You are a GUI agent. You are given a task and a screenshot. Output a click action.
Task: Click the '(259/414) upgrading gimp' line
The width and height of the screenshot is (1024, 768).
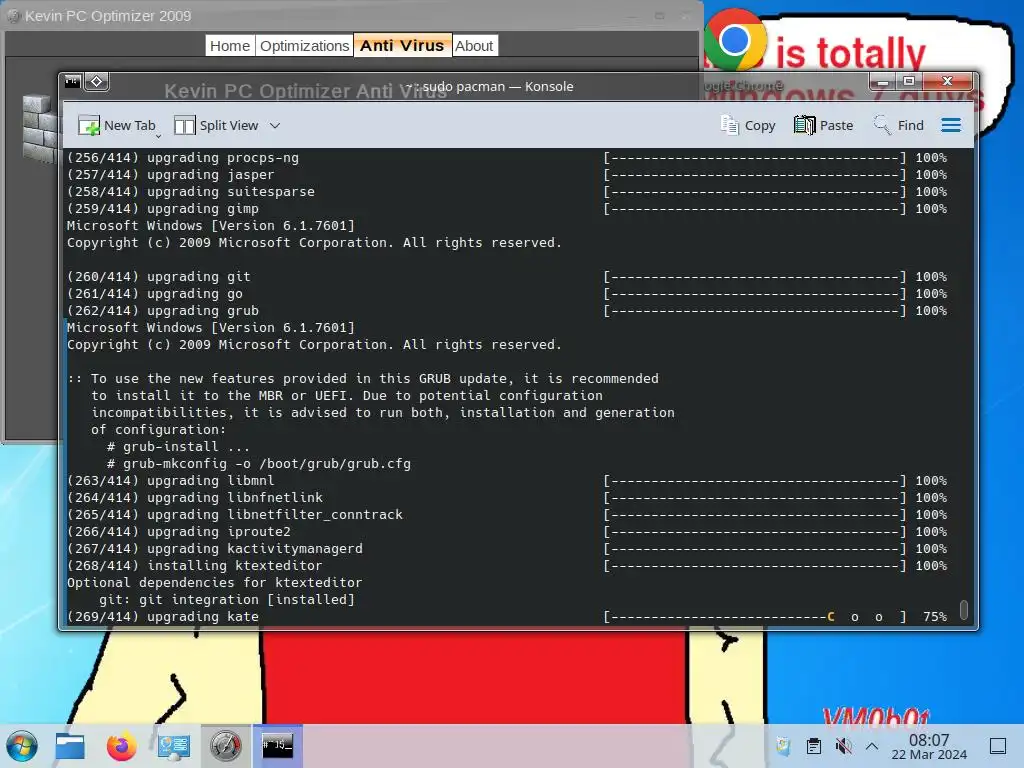[163, 209]
